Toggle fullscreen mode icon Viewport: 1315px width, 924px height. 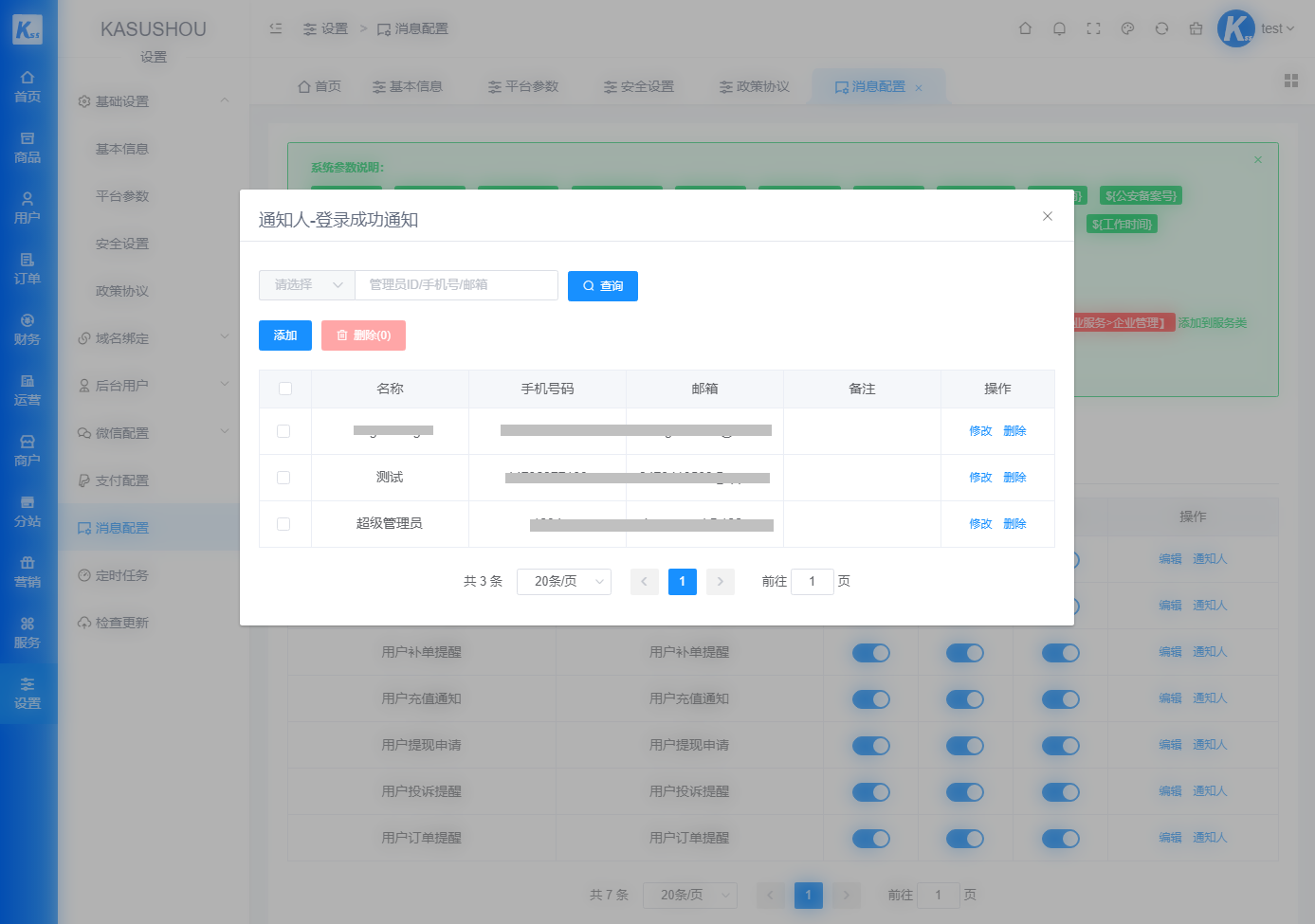click(1093, 28)
